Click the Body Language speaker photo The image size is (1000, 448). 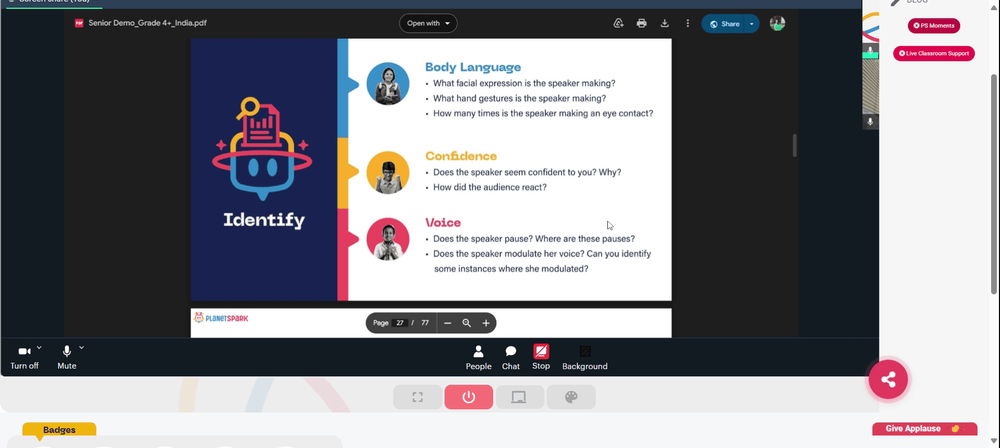pyautogui.click(x=388, y=84)
